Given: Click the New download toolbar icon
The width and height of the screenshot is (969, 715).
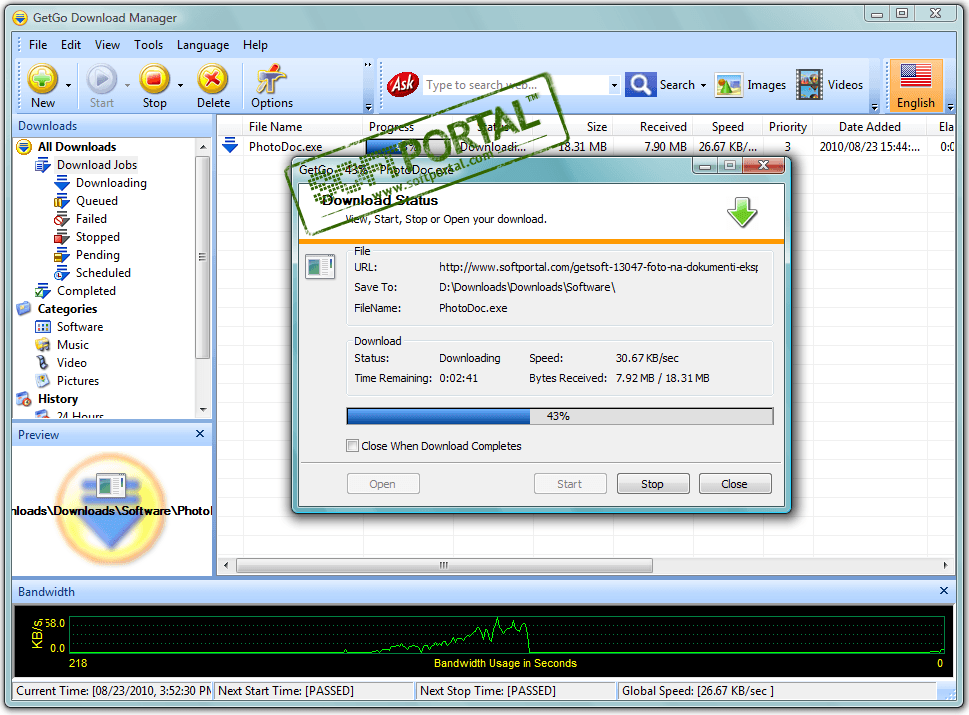Looking at the screenshot, I should (x=43, y=79).
